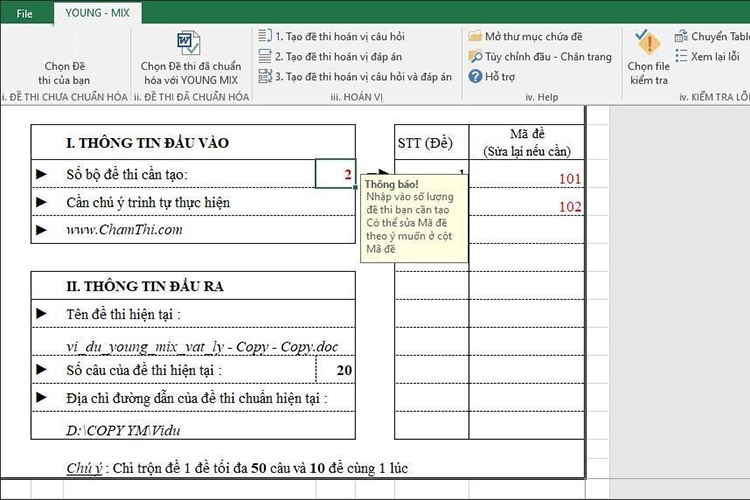Click the check-warning icon for file checking
The image size is (750, 500).
click(648, 43)
